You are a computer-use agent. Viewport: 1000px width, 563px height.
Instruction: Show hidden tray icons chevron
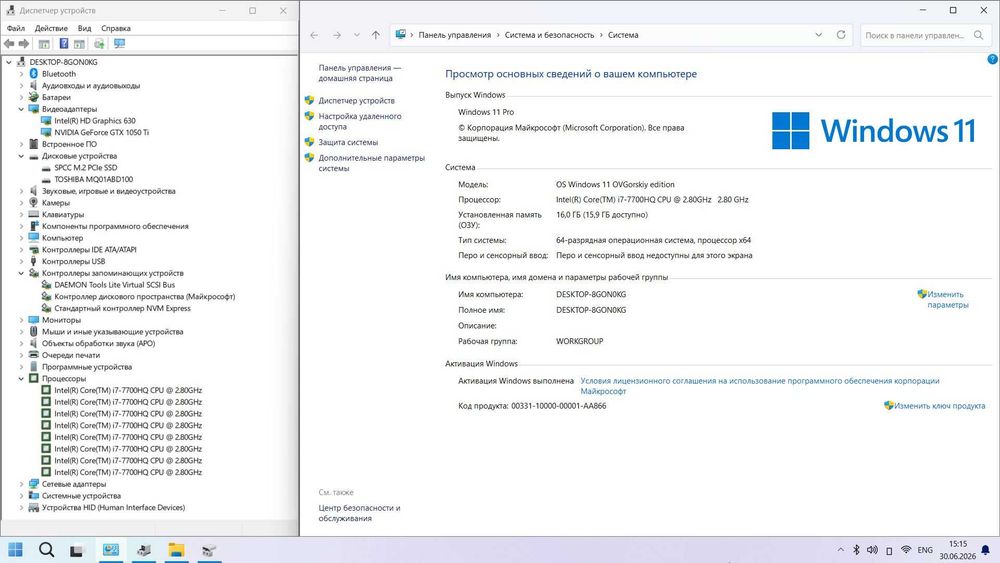(x=841, y=550)
